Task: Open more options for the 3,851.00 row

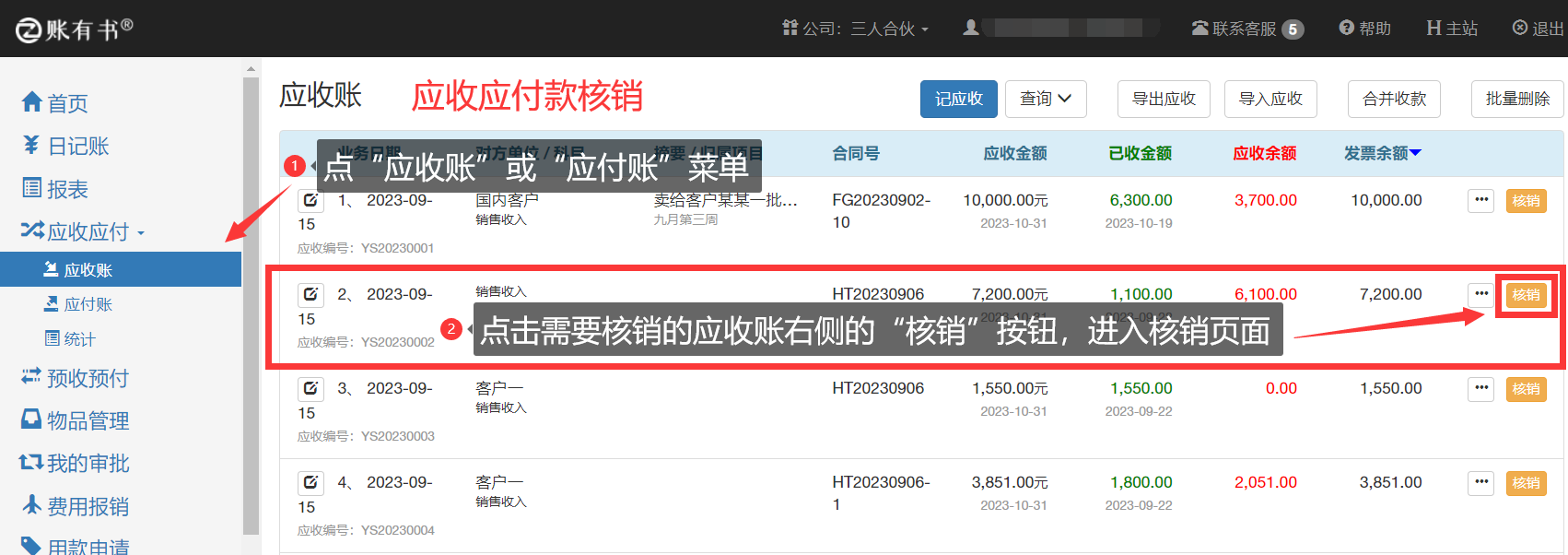Action: pyautogui.click(x=1480, y=482)
